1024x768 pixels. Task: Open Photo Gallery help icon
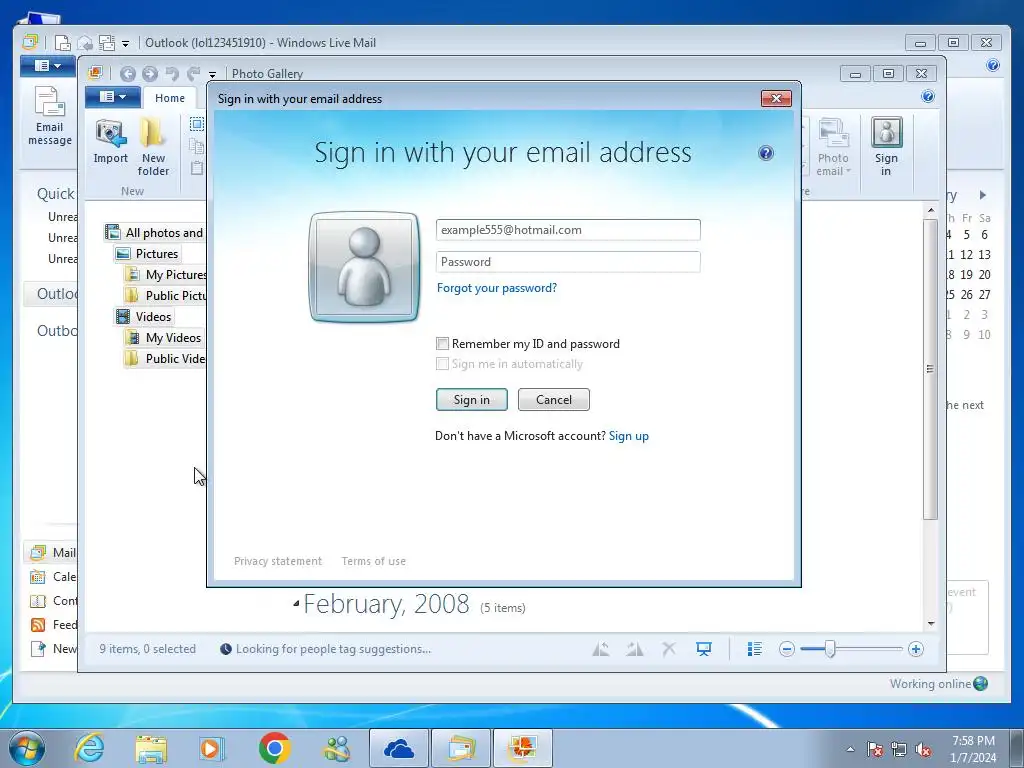tap(927, 97)
